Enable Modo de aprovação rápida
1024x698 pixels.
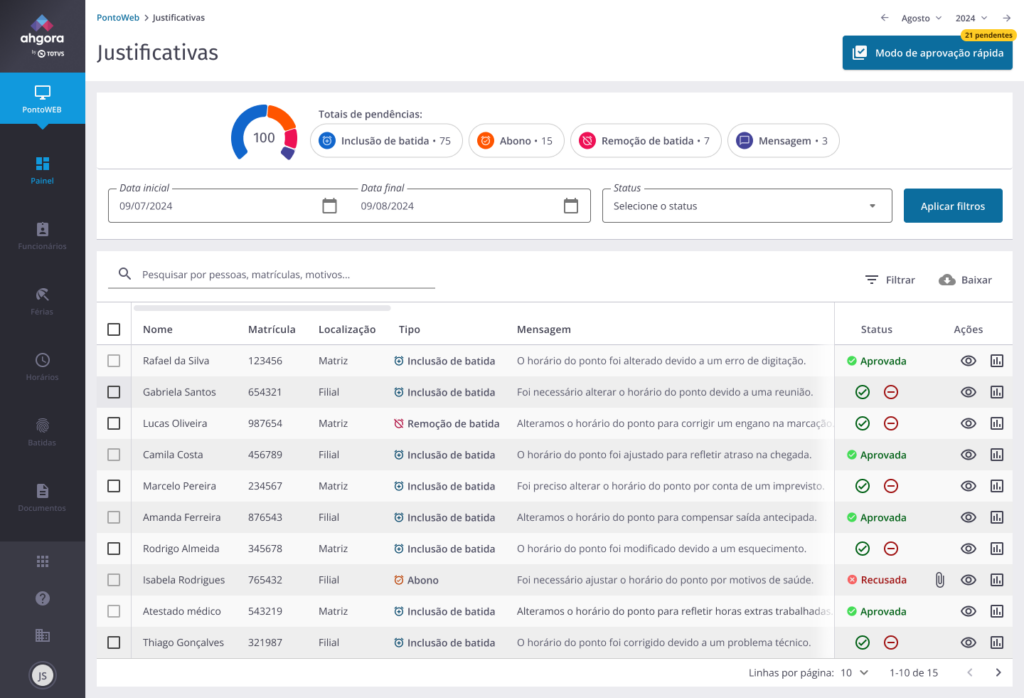pos(927,53)
